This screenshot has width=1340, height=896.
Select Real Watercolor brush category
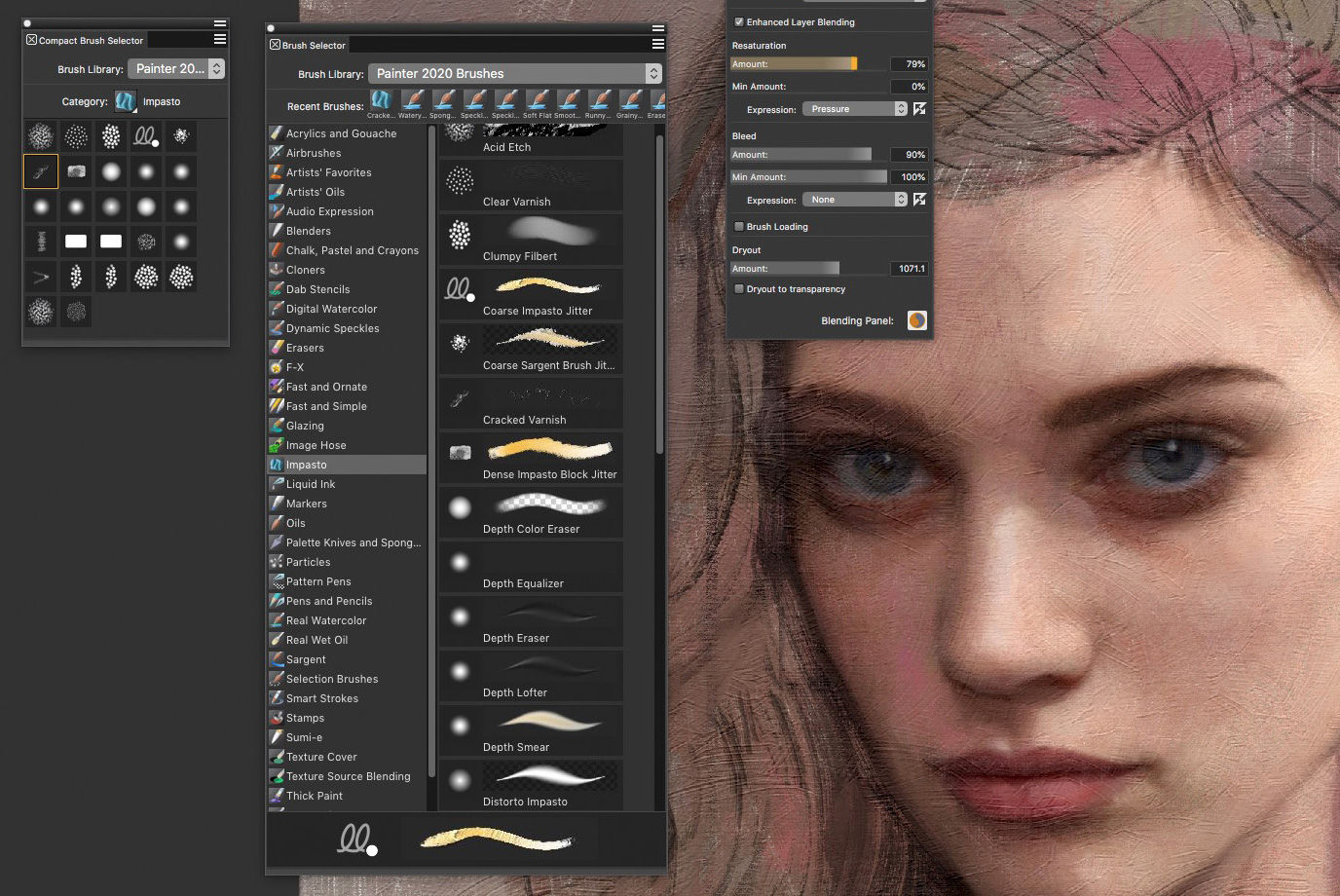[x=326, y=620]
